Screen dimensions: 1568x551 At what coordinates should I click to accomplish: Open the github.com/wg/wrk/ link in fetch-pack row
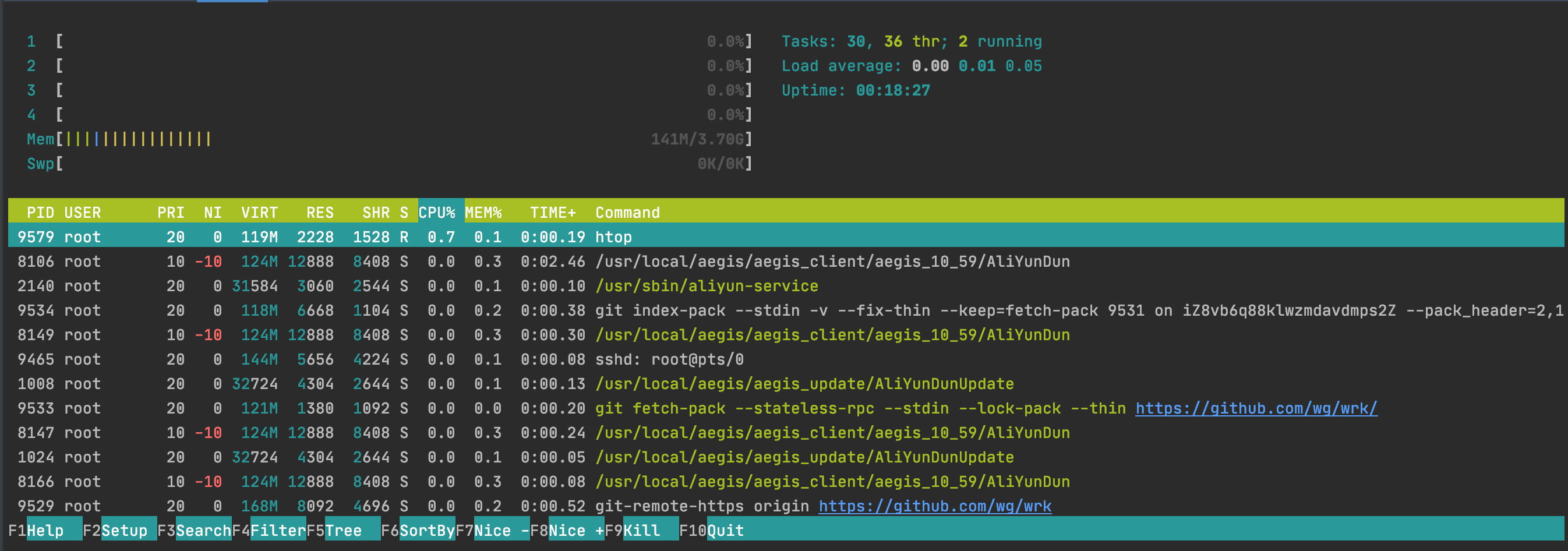coord(1256,408)
